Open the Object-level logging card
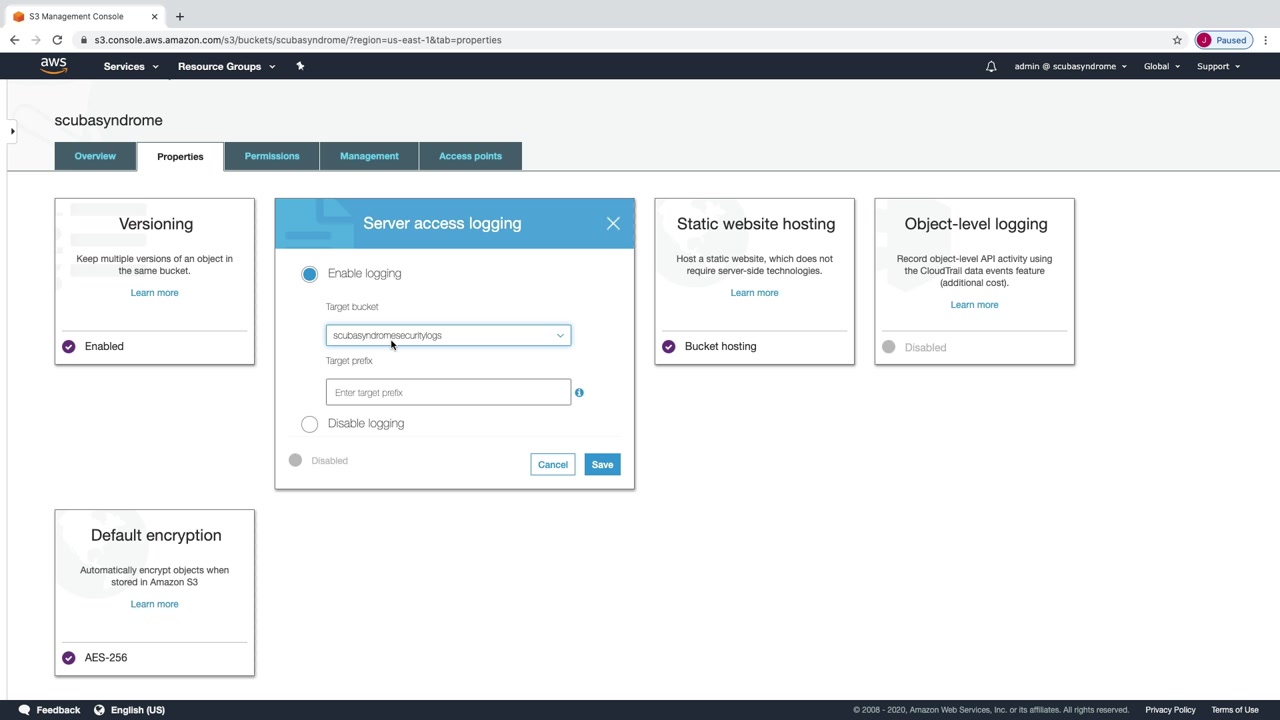Viewport: 1280px width, 720px height. (975, 282)
